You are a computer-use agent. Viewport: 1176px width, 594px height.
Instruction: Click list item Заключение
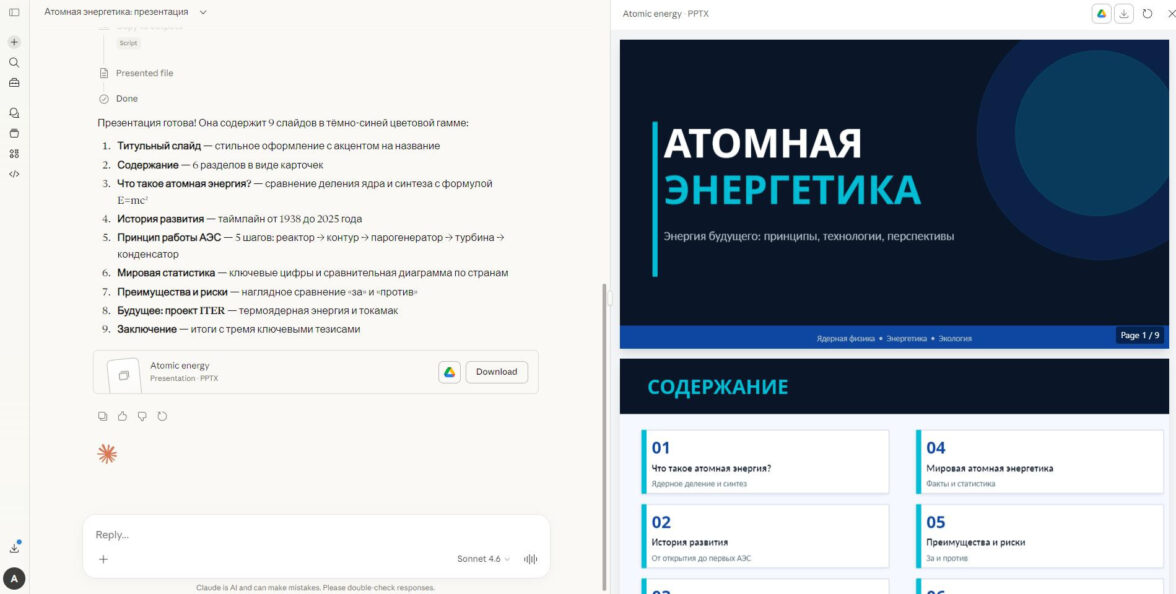[x=147, y=328]
